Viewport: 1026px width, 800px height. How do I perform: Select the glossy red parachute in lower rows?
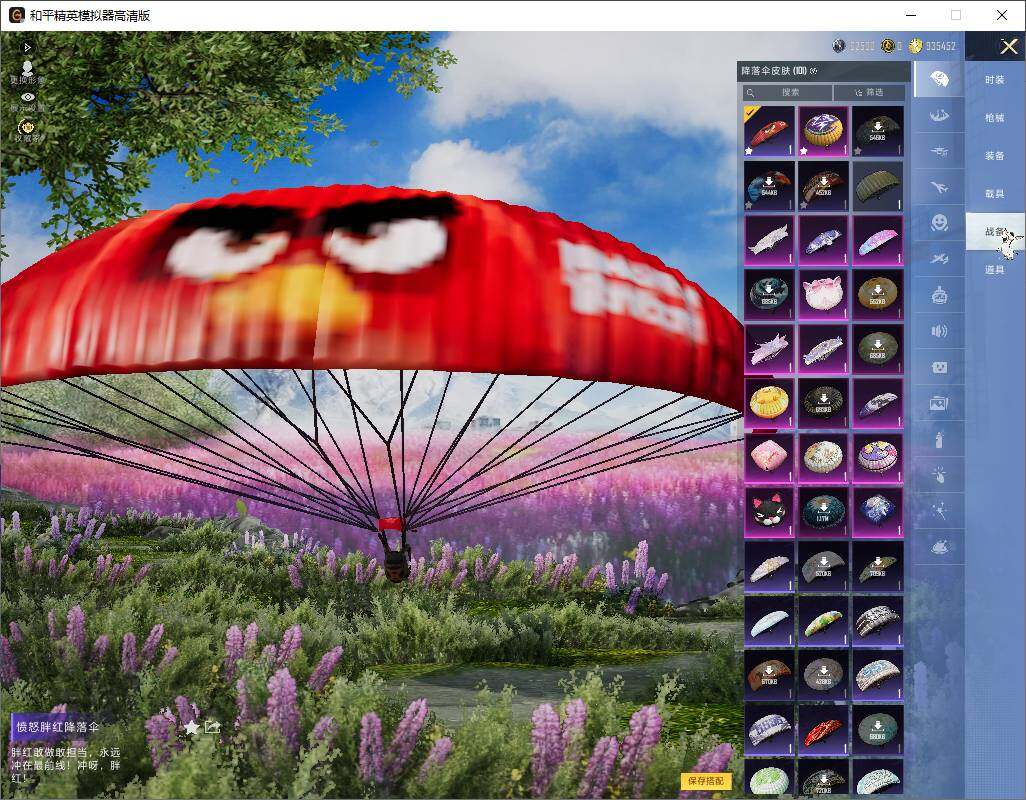[823, 728]
